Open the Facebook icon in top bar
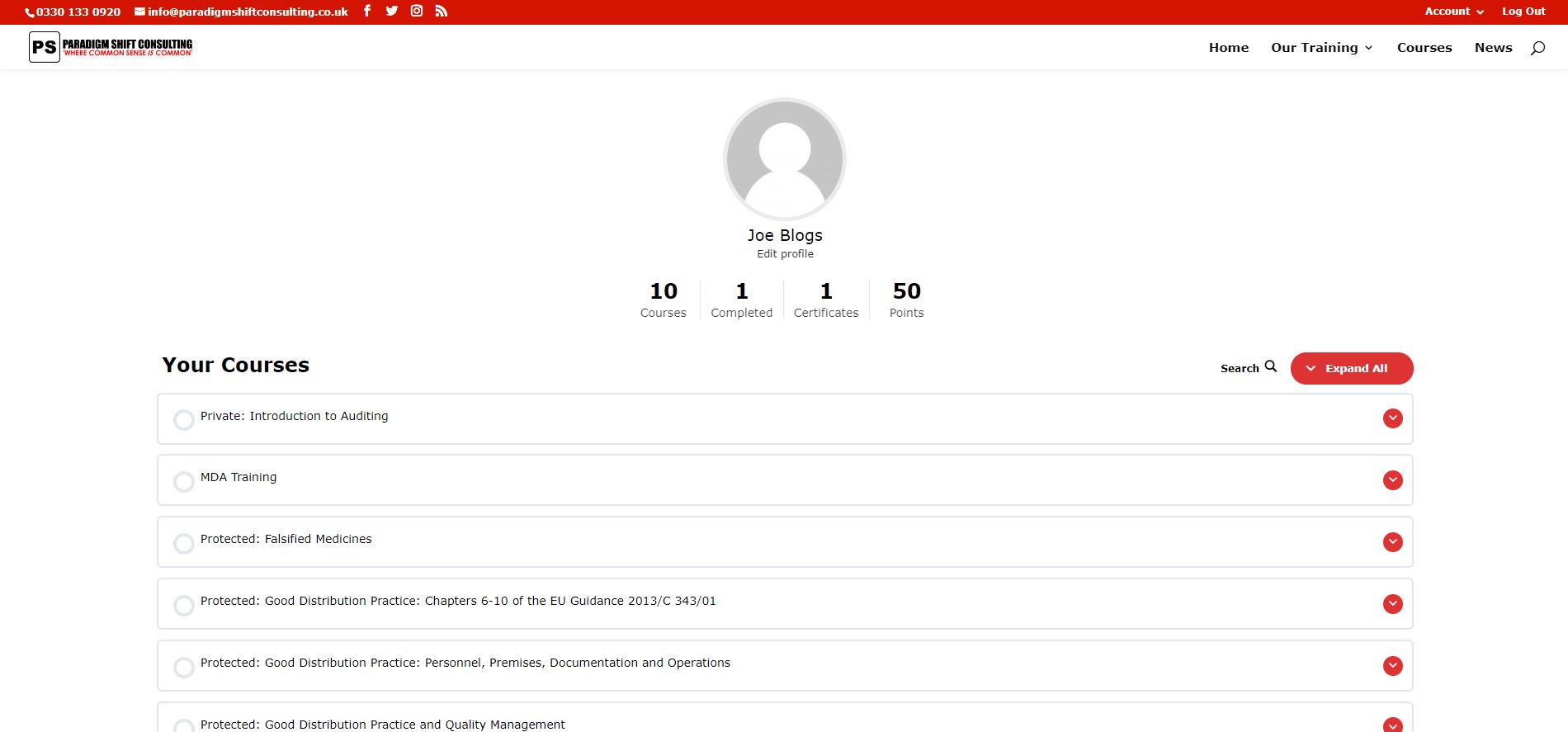 [x=367, y=11]
